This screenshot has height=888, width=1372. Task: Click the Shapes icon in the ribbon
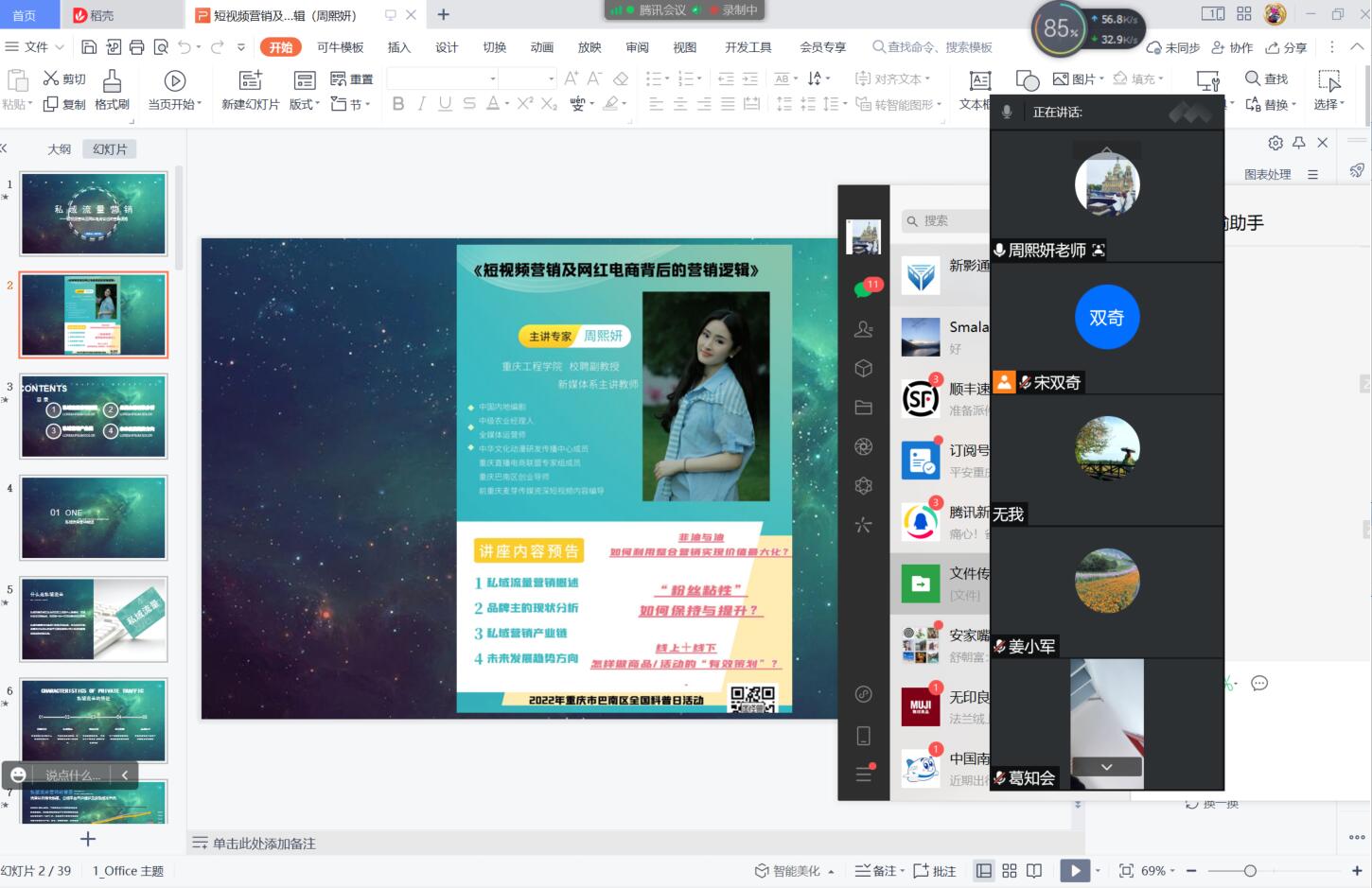(x=1027, y=80)
